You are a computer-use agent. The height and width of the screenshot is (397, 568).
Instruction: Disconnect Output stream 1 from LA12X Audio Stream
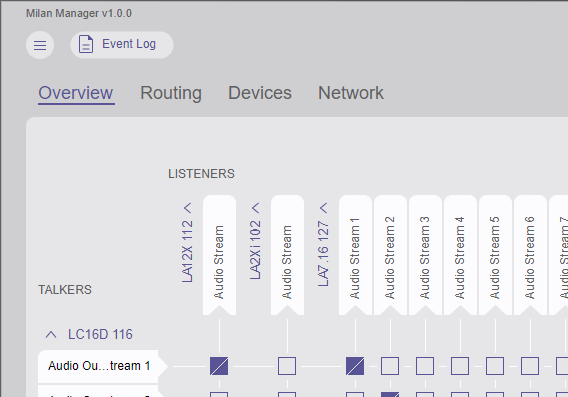219,366
